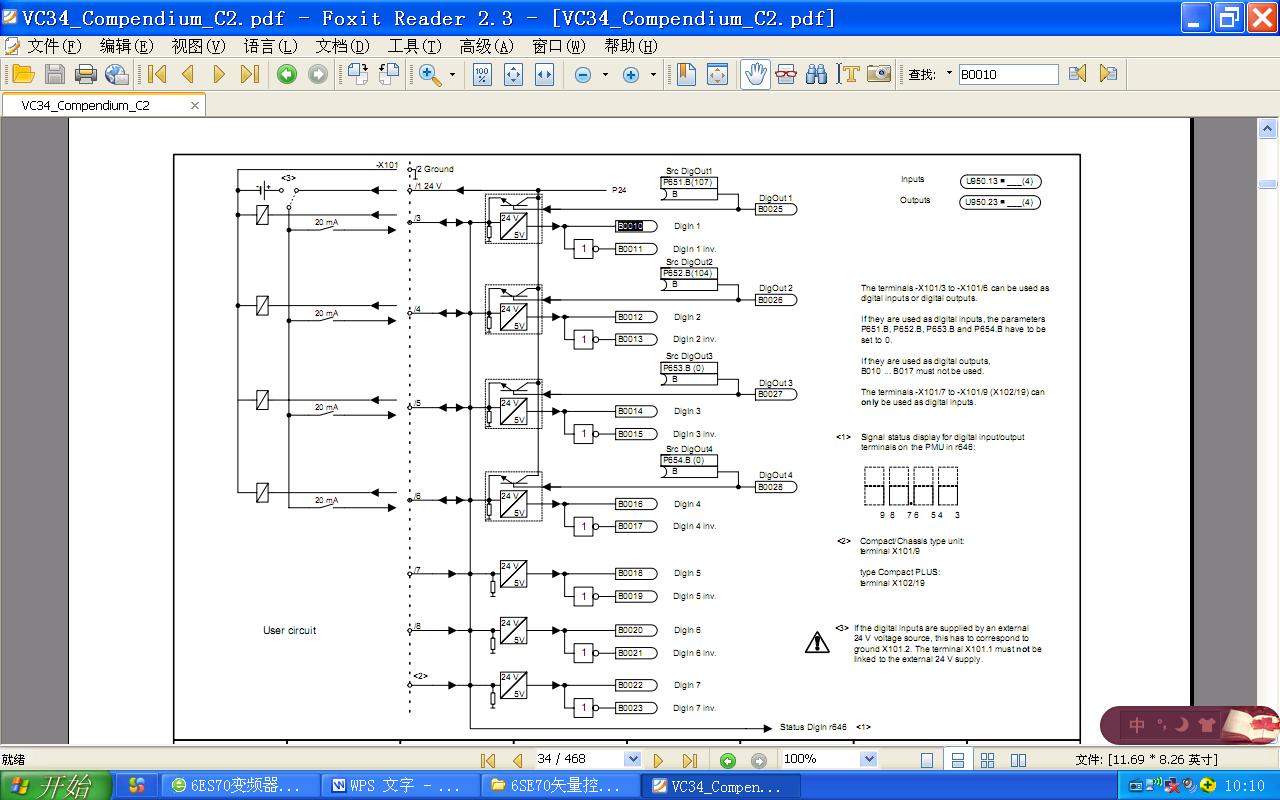
Task: Set zoom to actual size (100%)
Action: [x=482, y=74]
